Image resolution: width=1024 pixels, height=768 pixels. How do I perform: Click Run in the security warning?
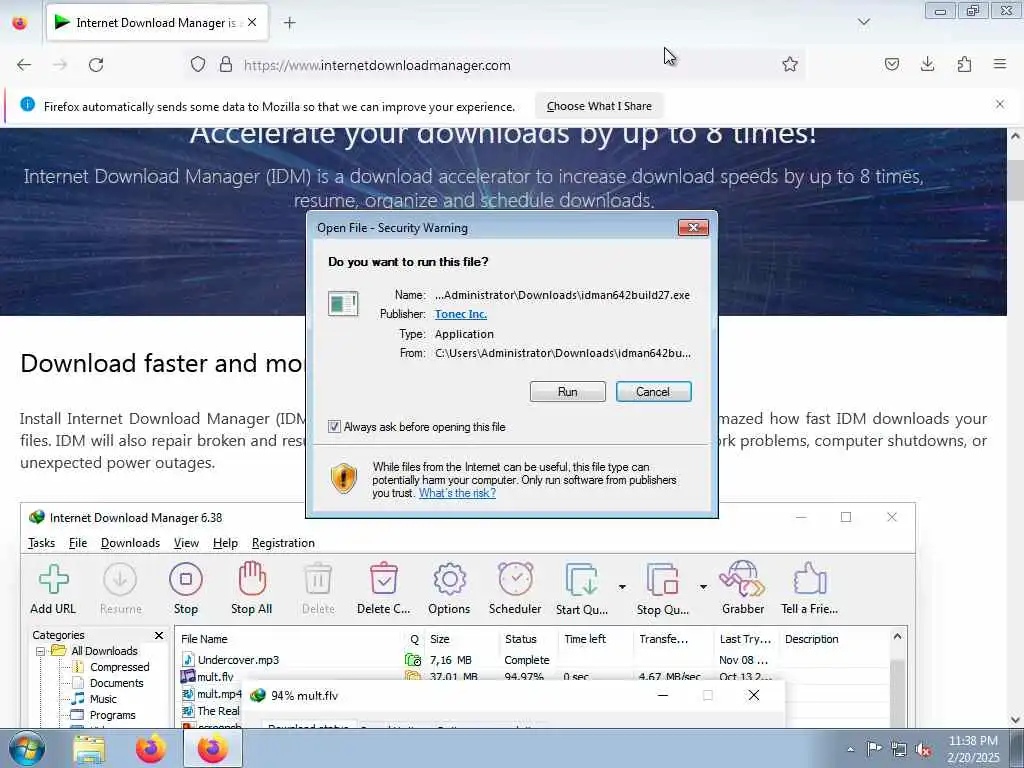568,392
